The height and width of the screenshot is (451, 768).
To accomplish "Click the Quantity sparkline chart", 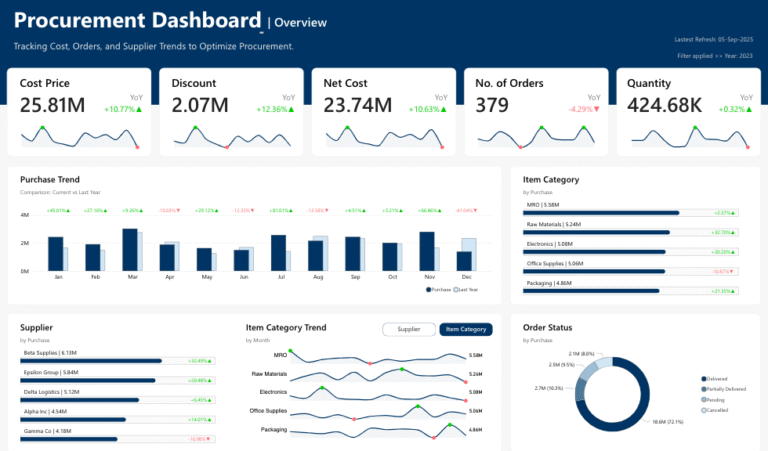I will (x=690, y=137).
